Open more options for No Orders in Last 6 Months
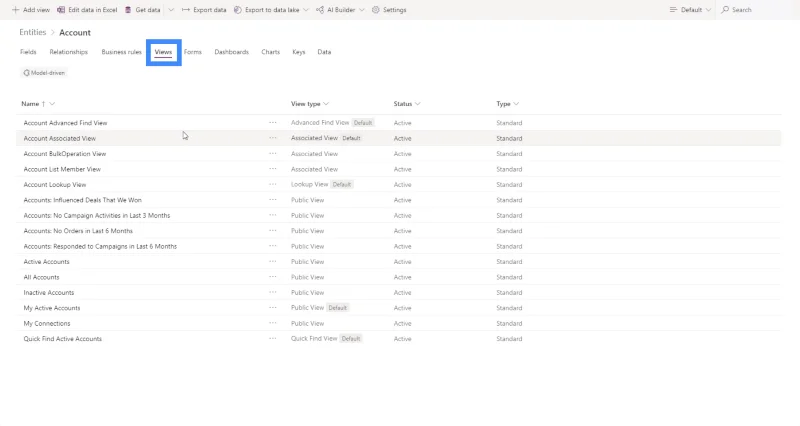This screenshot has height=426, width=800. coord(273,231)
